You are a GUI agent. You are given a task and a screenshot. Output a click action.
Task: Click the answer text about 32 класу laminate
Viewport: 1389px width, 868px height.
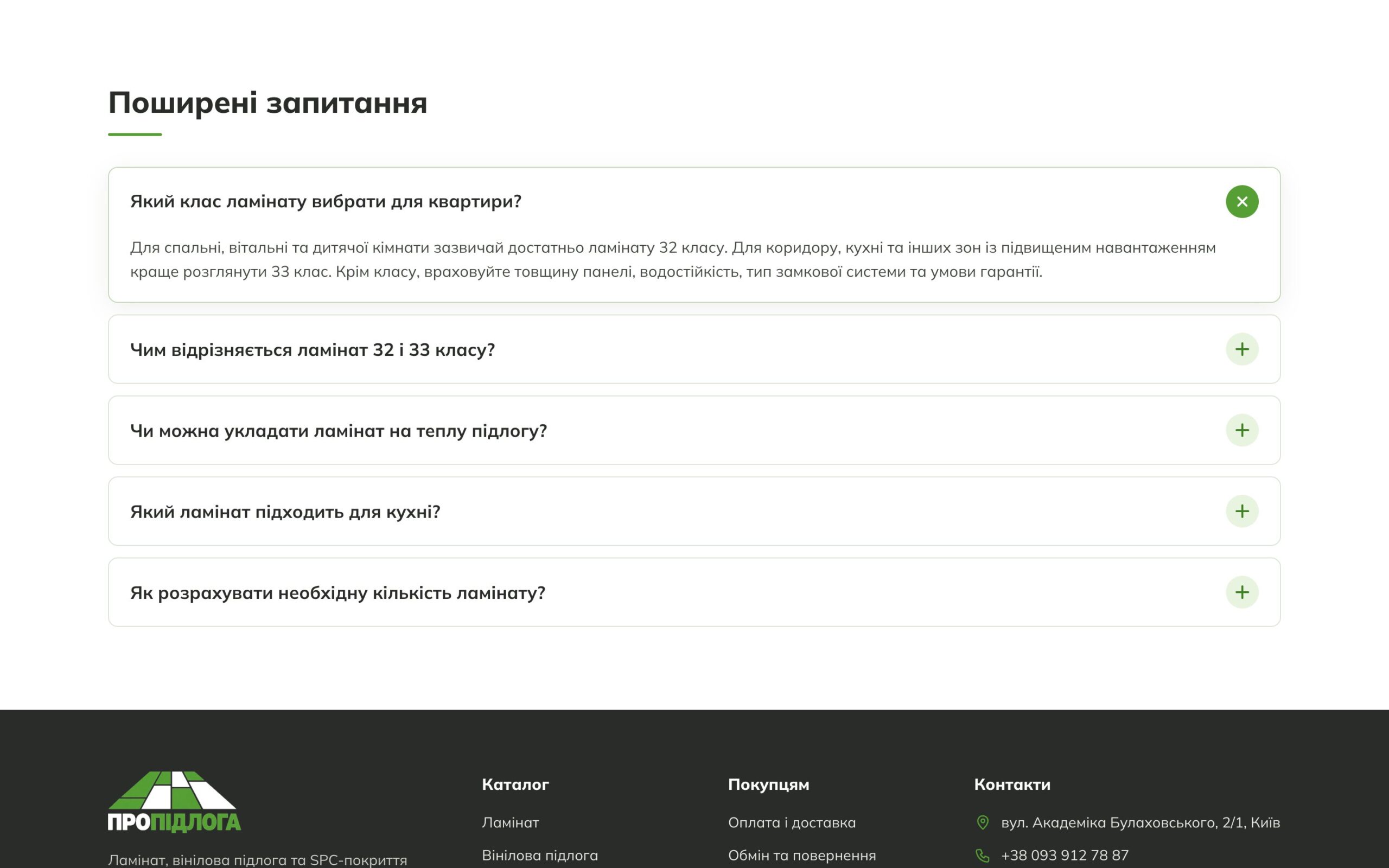pyautogui.click(x=673, y=259)
